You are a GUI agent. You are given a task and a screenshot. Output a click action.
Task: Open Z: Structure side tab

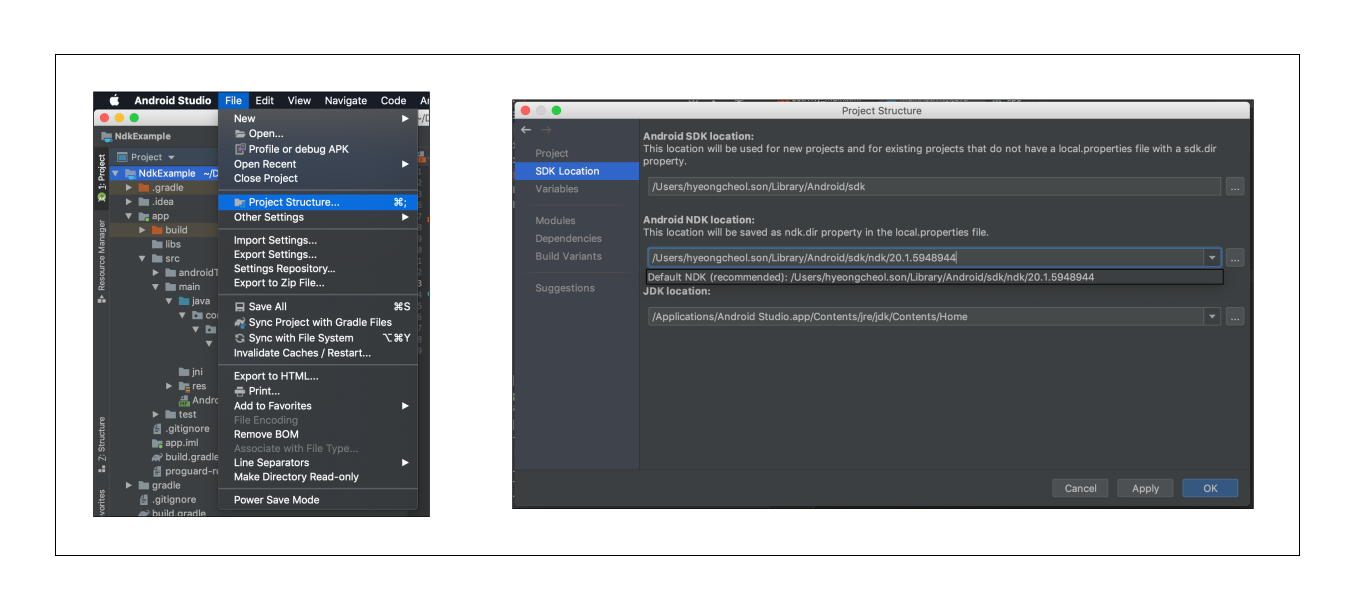tap(101, 444)
